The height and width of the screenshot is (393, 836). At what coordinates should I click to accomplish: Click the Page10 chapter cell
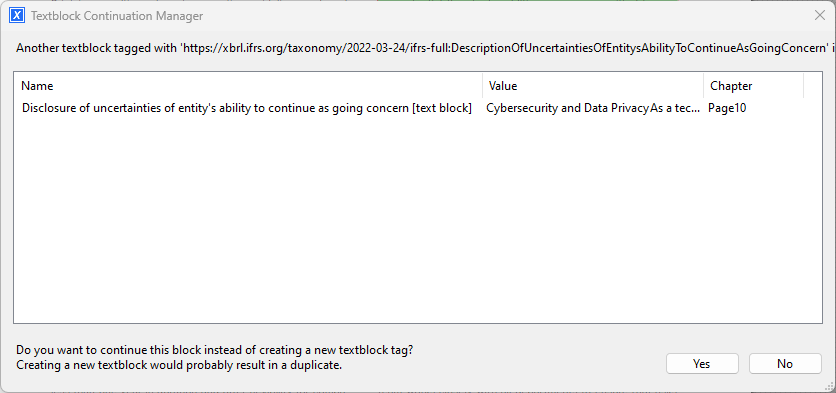click(727, 108)
